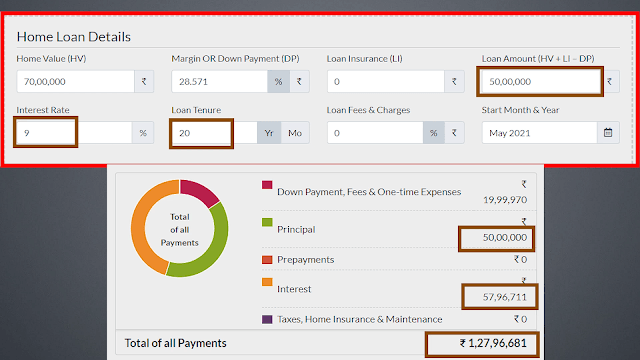
Task: Click the rupee icon beside Loan Insurance
Action: [x=454, y=81]
